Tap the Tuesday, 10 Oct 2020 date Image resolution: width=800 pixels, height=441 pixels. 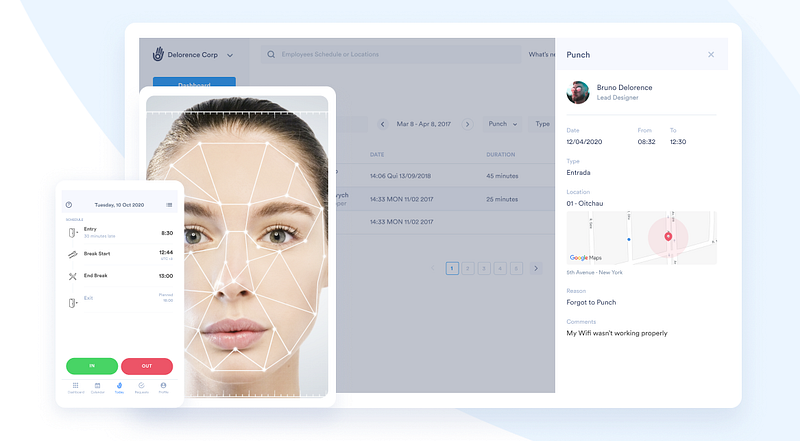[x=119, y=205]
